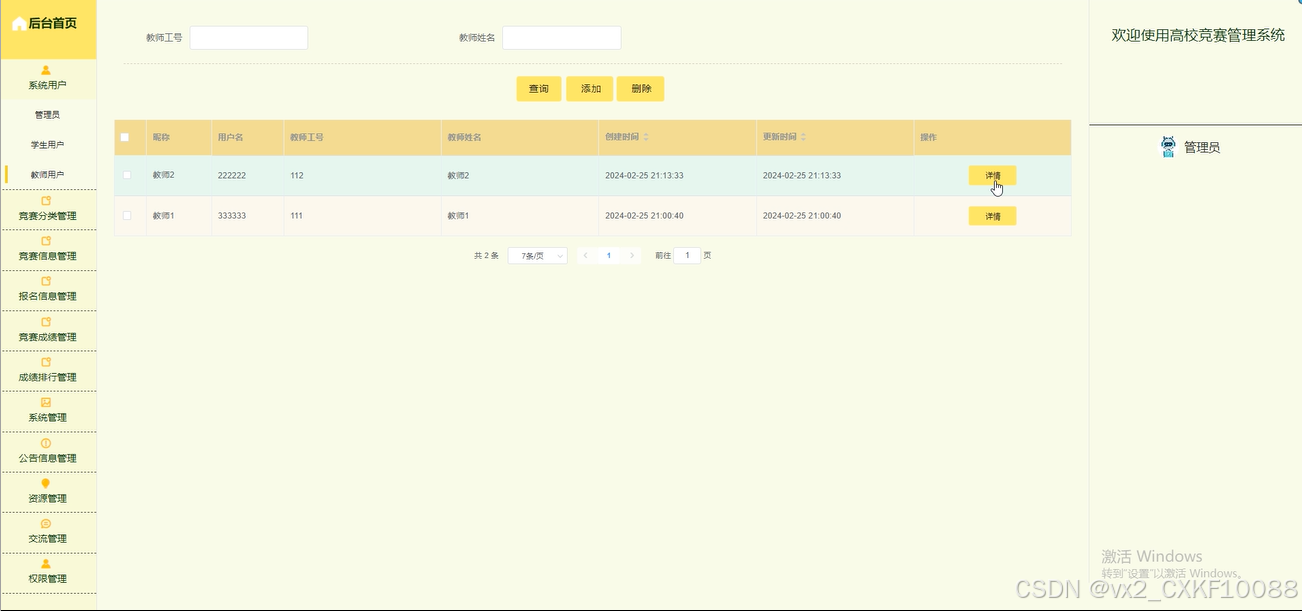
Task: Open the 学生用户 submenu item
Action: (47, 145)
